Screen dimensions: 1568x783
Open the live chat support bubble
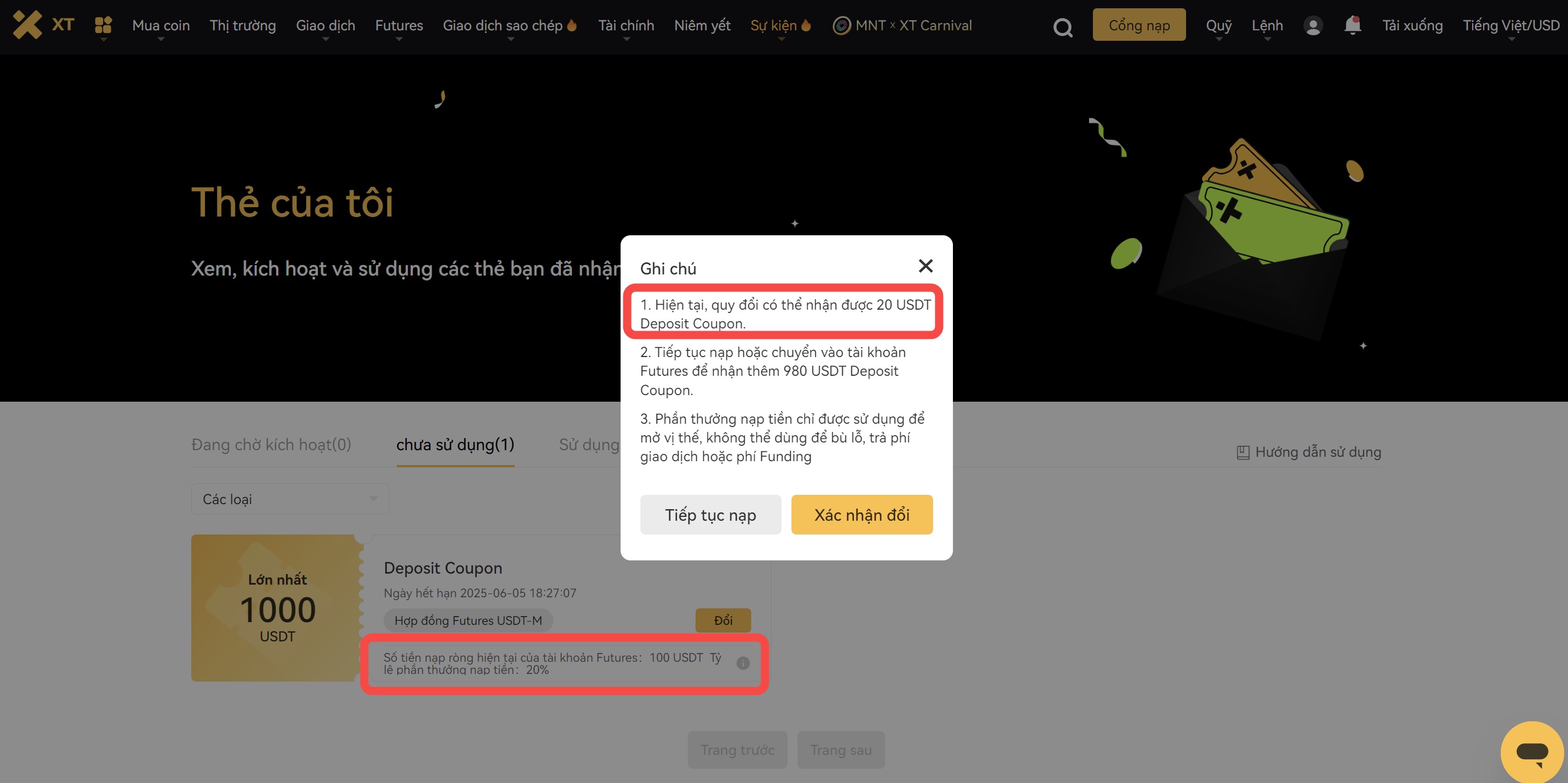point(1532,752)
